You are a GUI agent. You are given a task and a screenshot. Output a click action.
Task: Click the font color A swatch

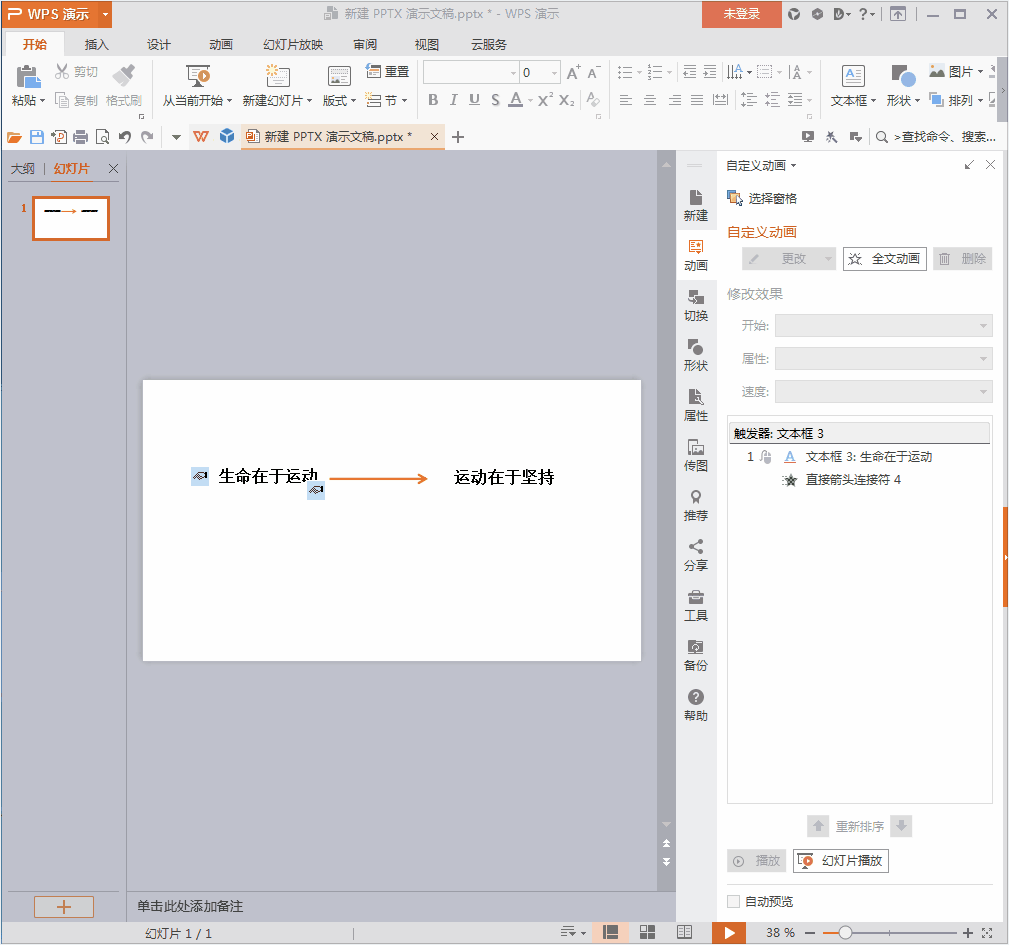(x=515, y=100)
